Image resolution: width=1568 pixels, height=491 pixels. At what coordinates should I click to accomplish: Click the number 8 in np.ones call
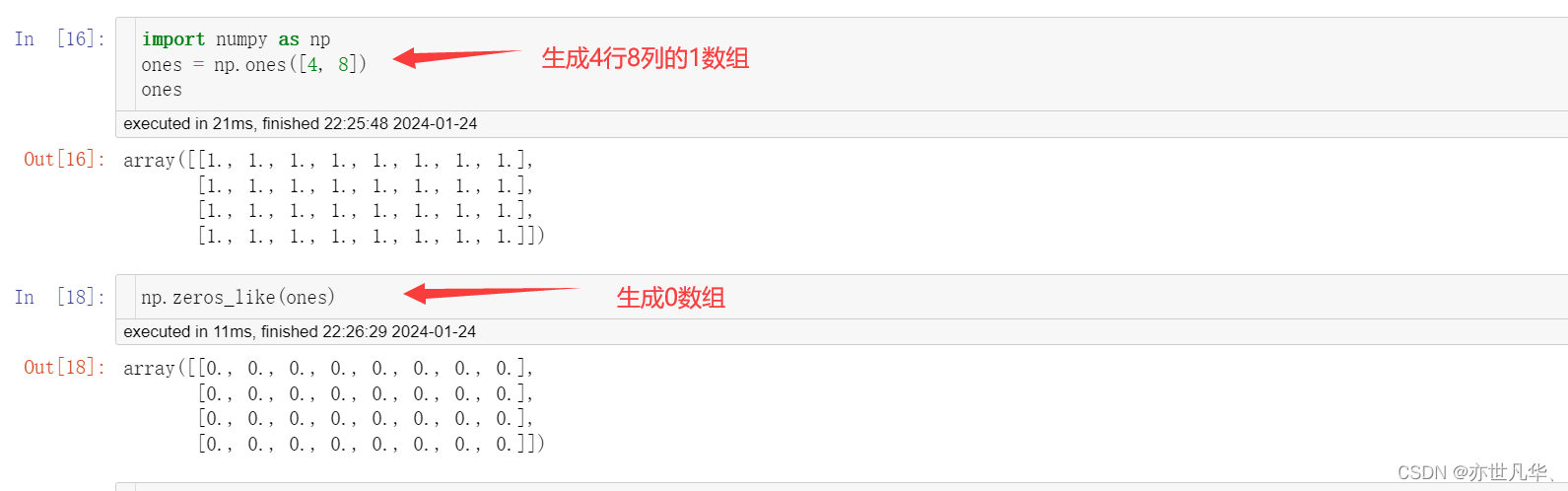[x=343, y=64]
